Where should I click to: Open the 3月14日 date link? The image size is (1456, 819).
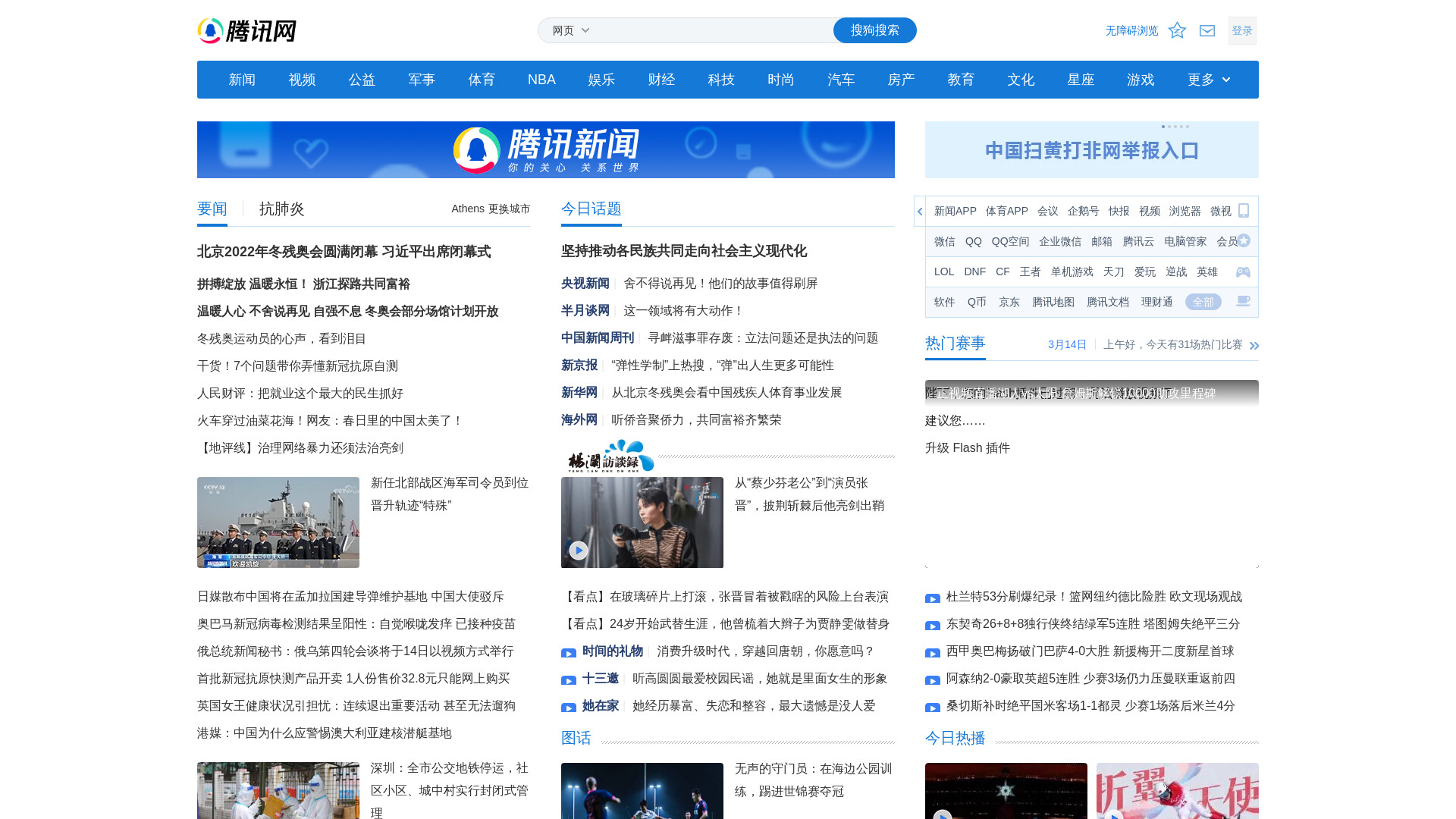pyautogui.click(x=1067, y=344)
